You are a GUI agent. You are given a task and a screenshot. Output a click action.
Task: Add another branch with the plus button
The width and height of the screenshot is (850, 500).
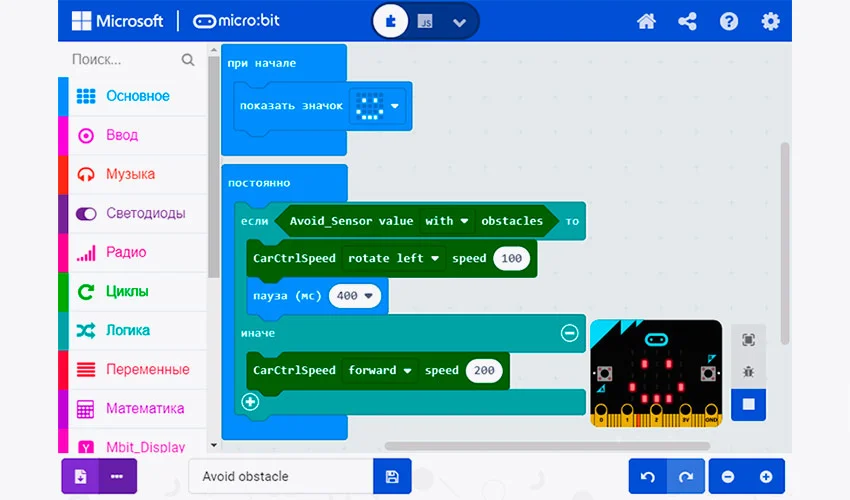(250, 402)
